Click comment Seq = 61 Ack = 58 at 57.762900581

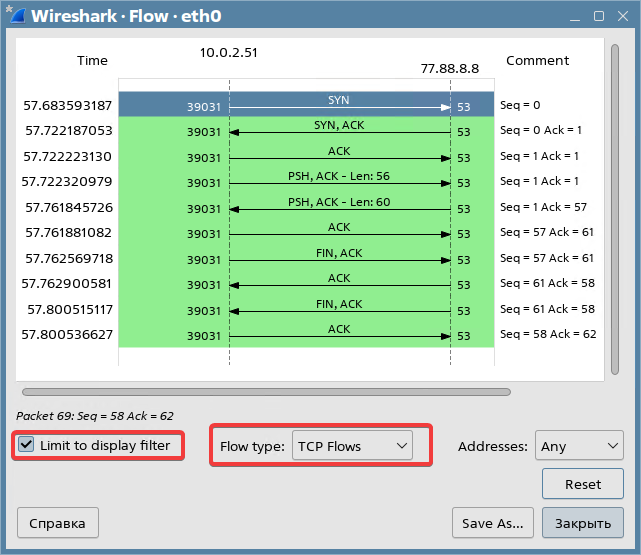pos(547,283)
